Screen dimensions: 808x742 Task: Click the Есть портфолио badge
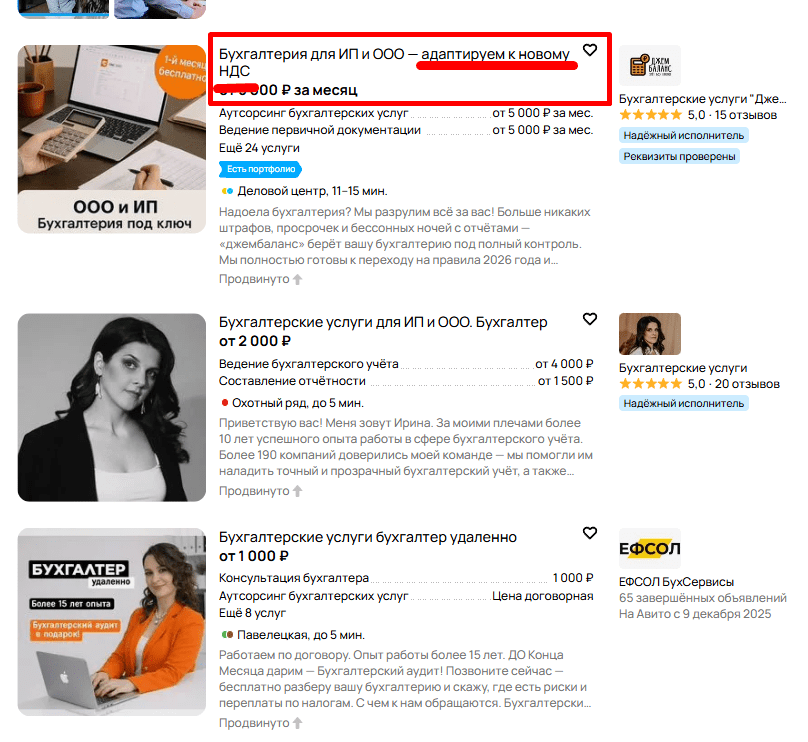click(x=260, y=169)
